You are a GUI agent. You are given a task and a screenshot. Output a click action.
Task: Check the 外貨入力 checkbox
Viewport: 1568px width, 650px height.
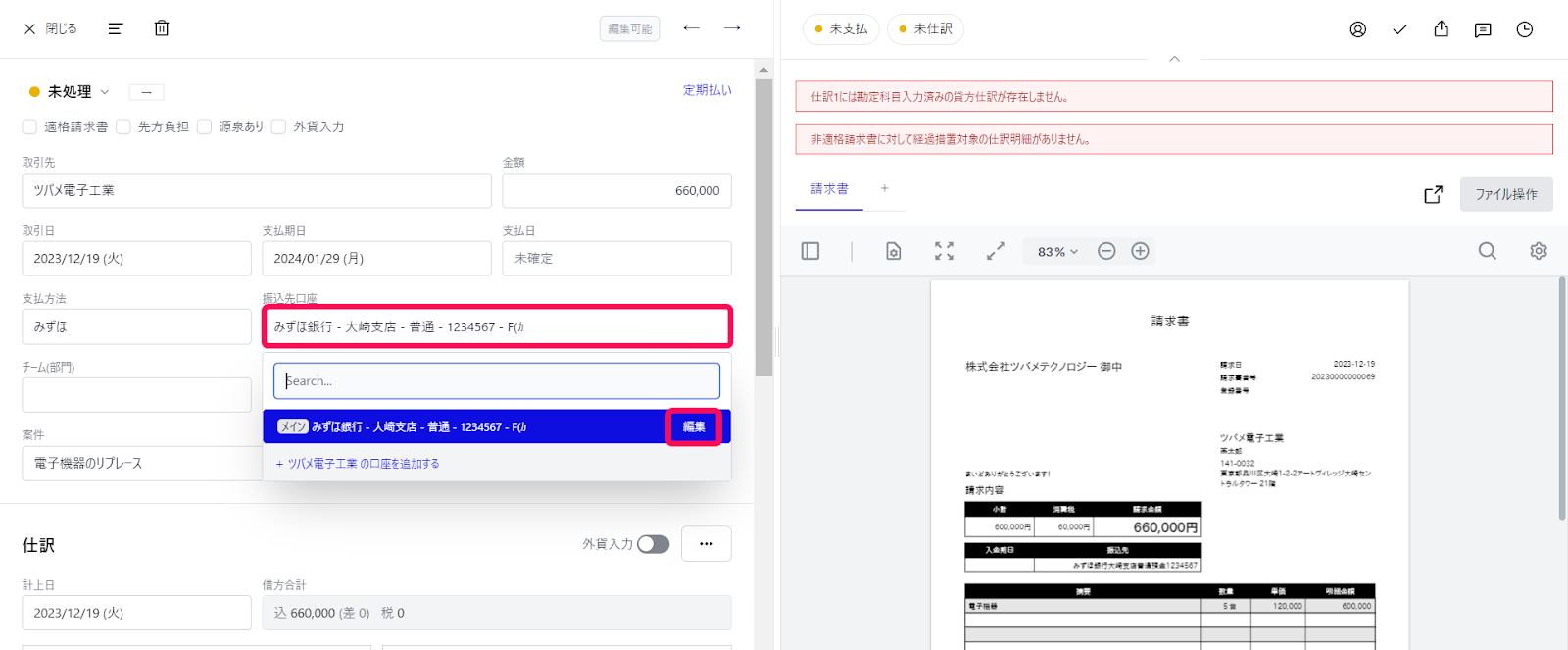coord(278,126)
